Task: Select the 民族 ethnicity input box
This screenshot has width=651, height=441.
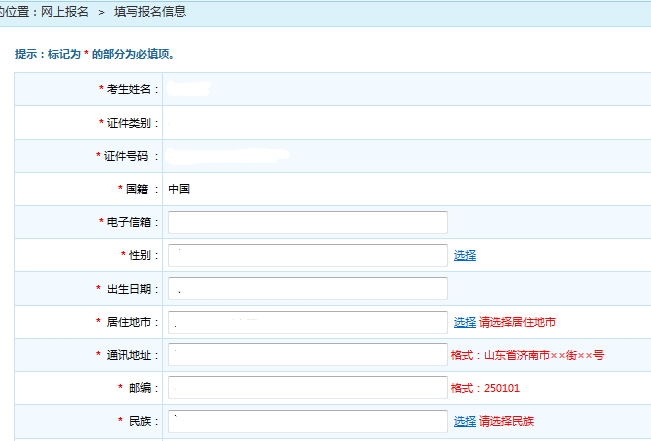Action: [307, 421]
